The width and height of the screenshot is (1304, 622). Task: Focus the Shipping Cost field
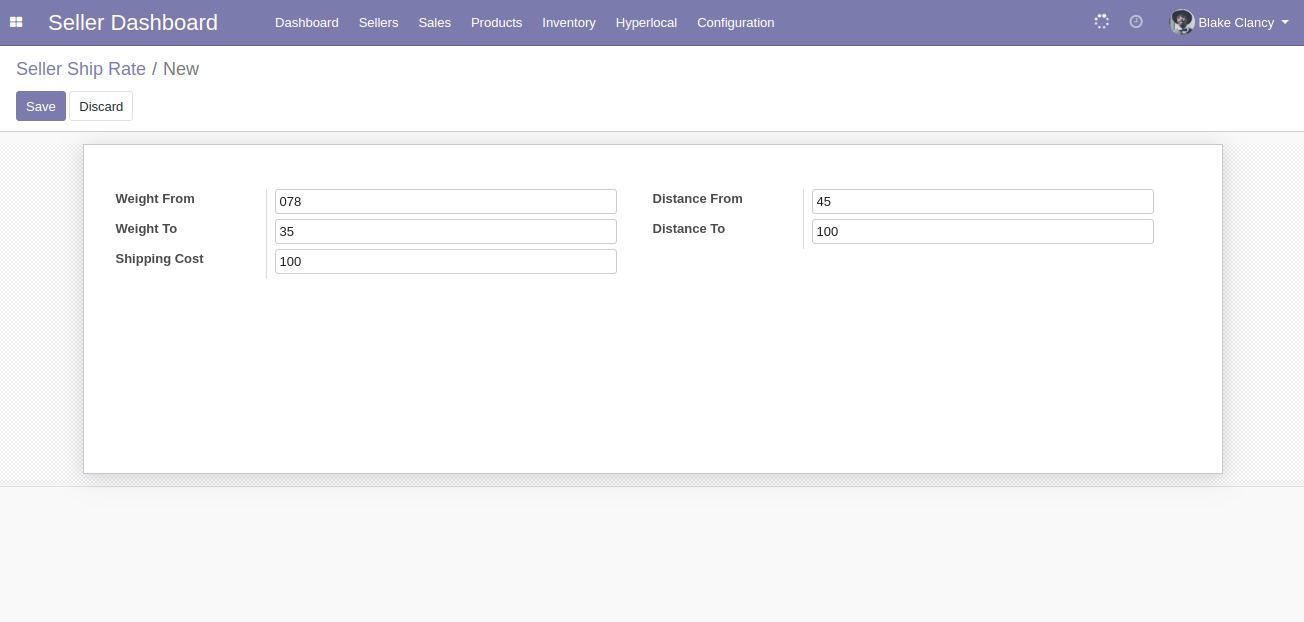point(446,261)
